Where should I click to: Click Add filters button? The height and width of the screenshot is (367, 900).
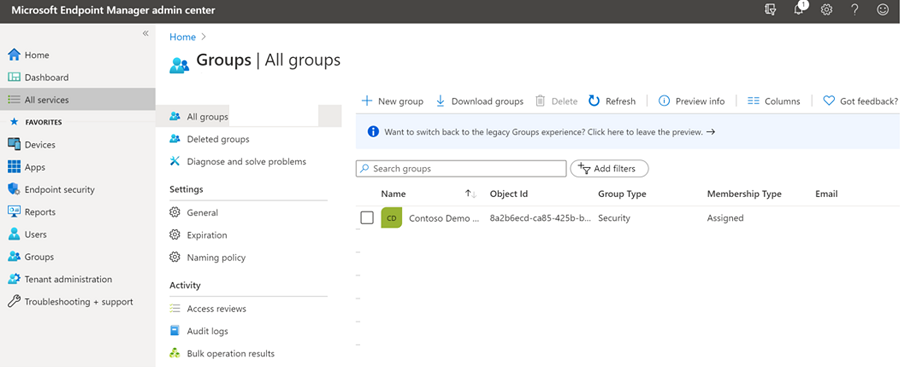pos(610,168)
